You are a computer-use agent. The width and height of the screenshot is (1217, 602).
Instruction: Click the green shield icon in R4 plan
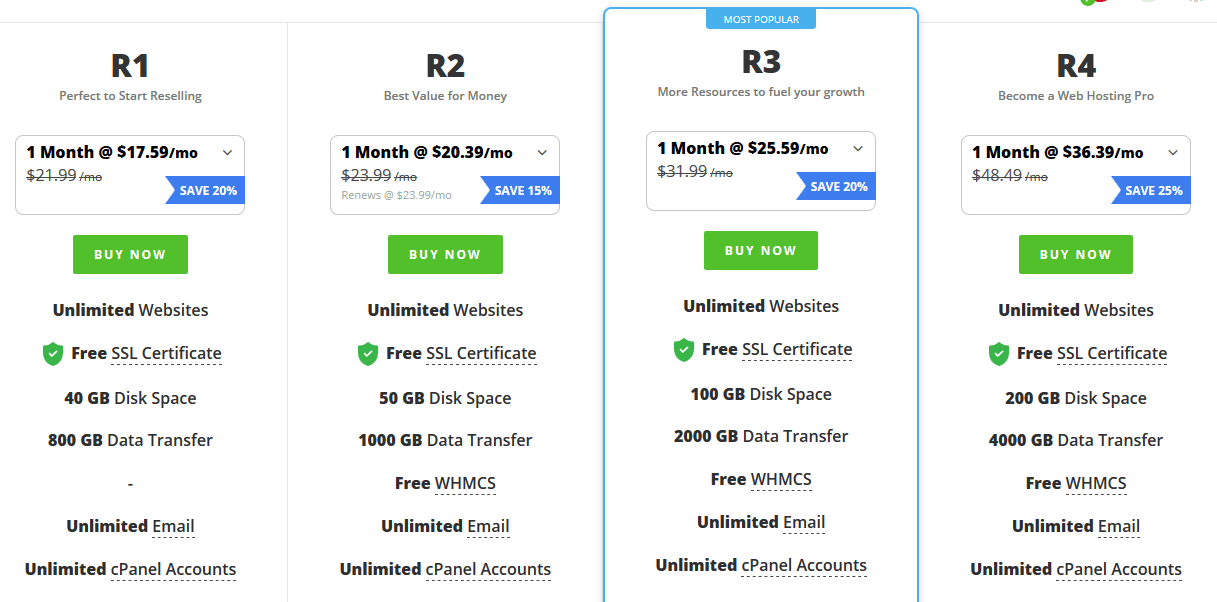point(999,354)
